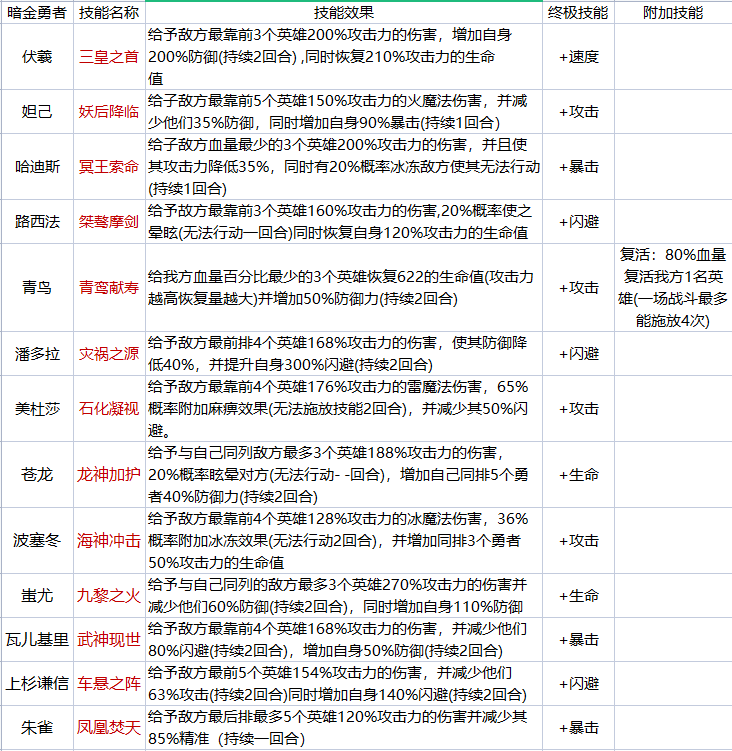Click the 苍龙 effect with 188%攻击力
Viewport: 732px width, 751px height.
pos(343,475)
